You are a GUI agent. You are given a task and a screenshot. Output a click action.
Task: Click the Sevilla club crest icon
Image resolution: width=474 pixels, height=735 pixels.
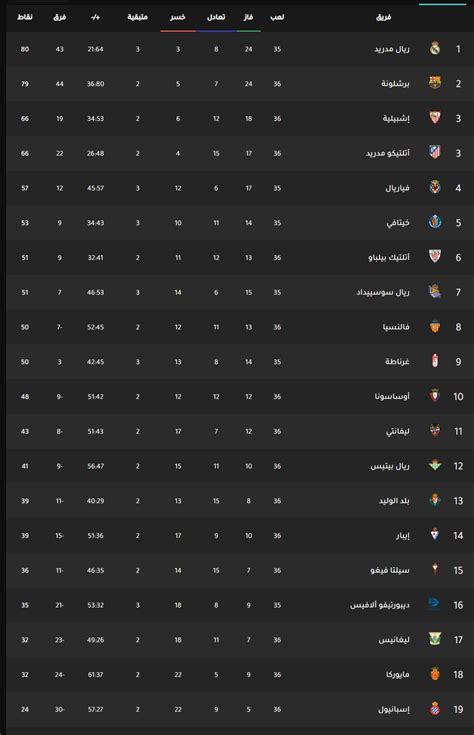[x=435, y=118]
